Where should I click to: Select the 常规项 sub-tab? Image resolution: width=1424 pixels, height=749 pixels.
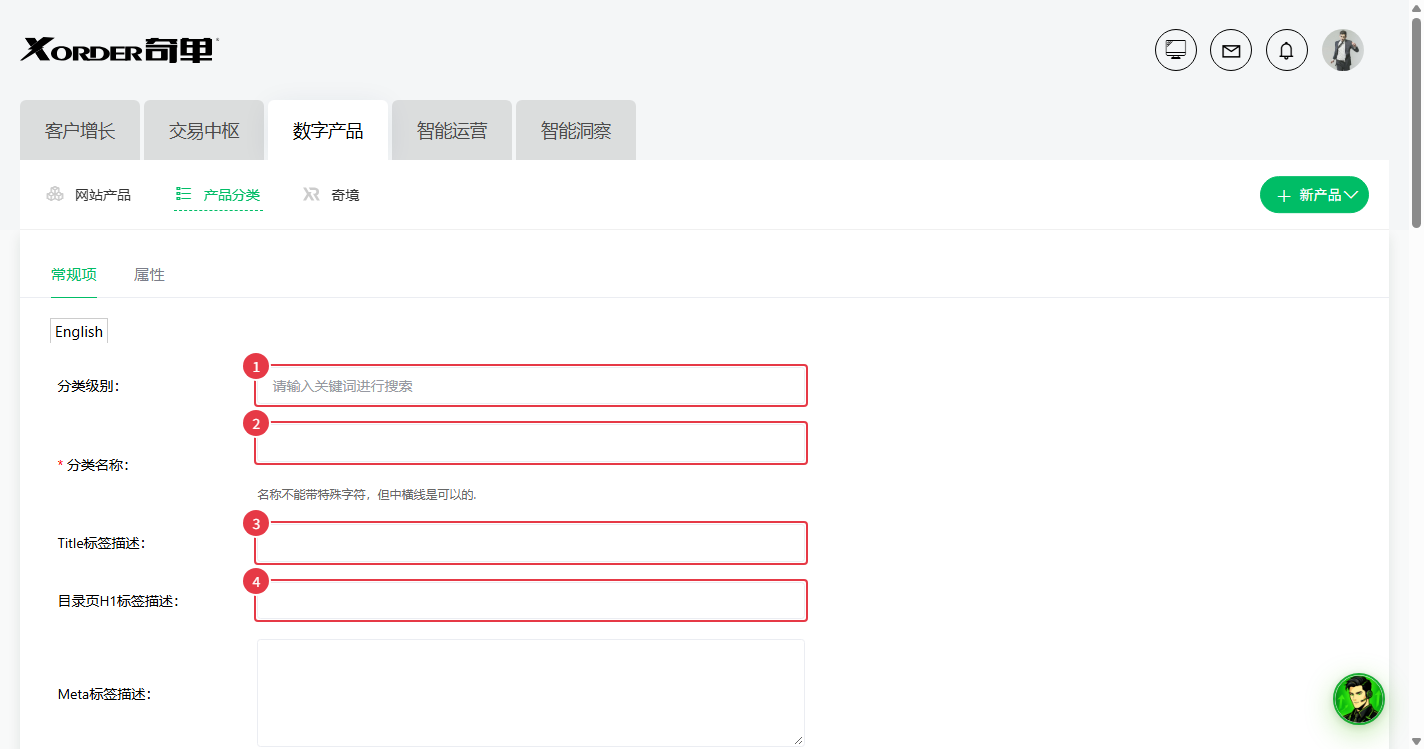click(74, 274)
